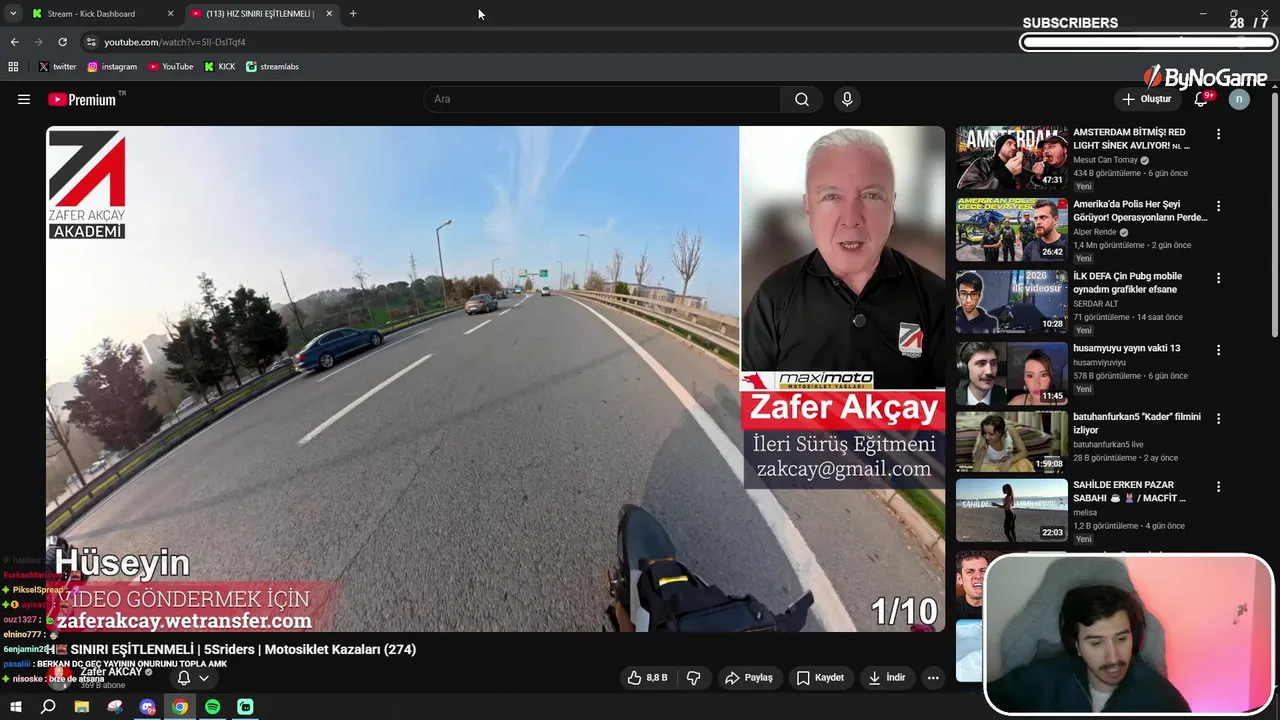Reload the page with refresh icon
This screenshot has height=720, width=1280.
62,42
